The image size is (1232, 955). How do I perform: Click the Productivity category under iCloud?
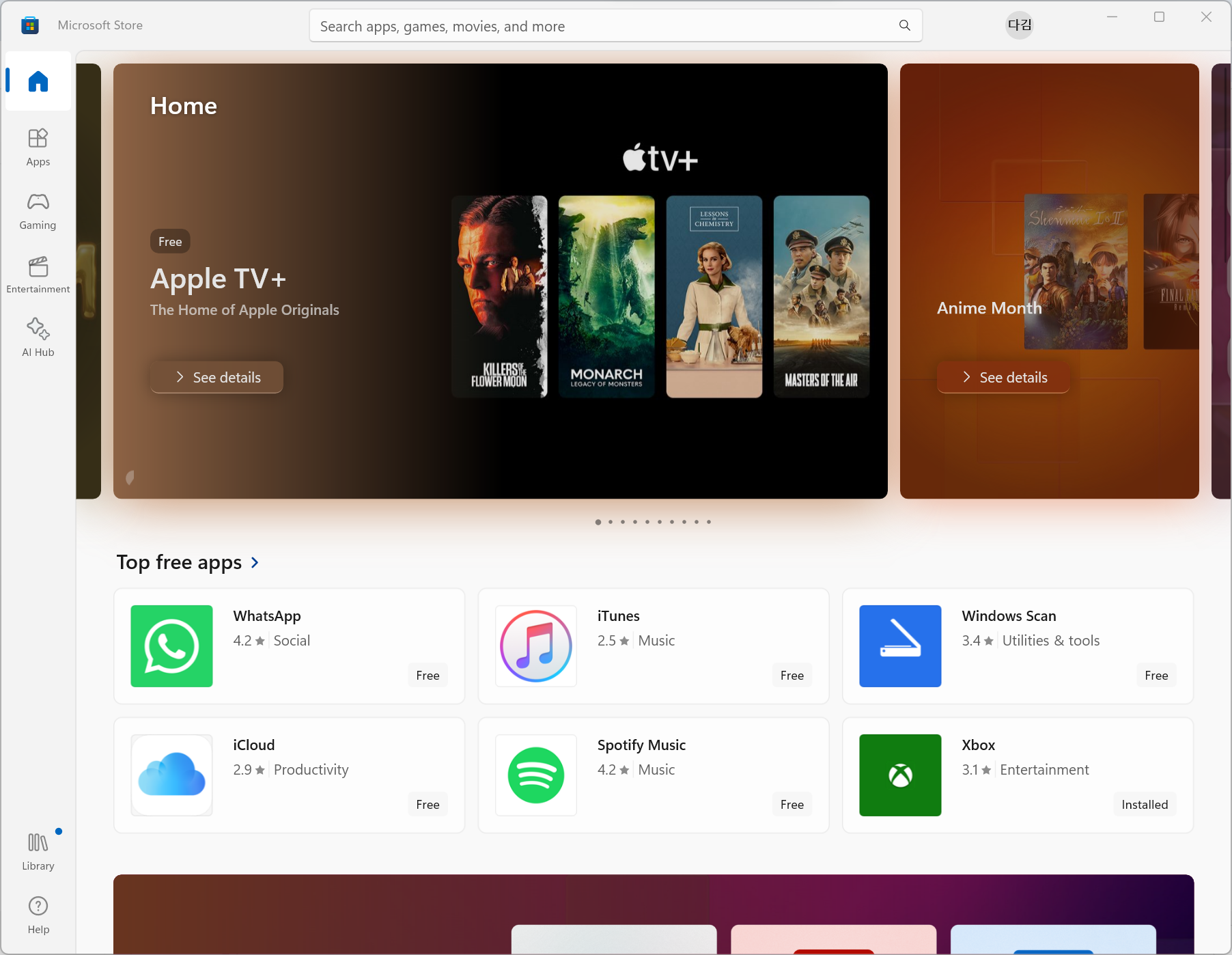[311, 769]
